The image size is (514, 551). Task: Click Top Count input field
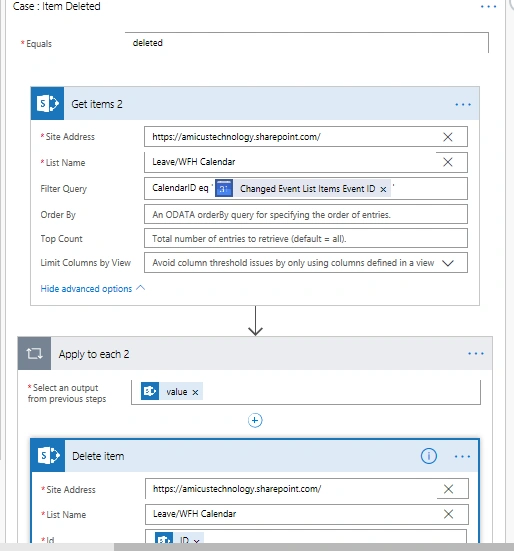coord(306,239)
